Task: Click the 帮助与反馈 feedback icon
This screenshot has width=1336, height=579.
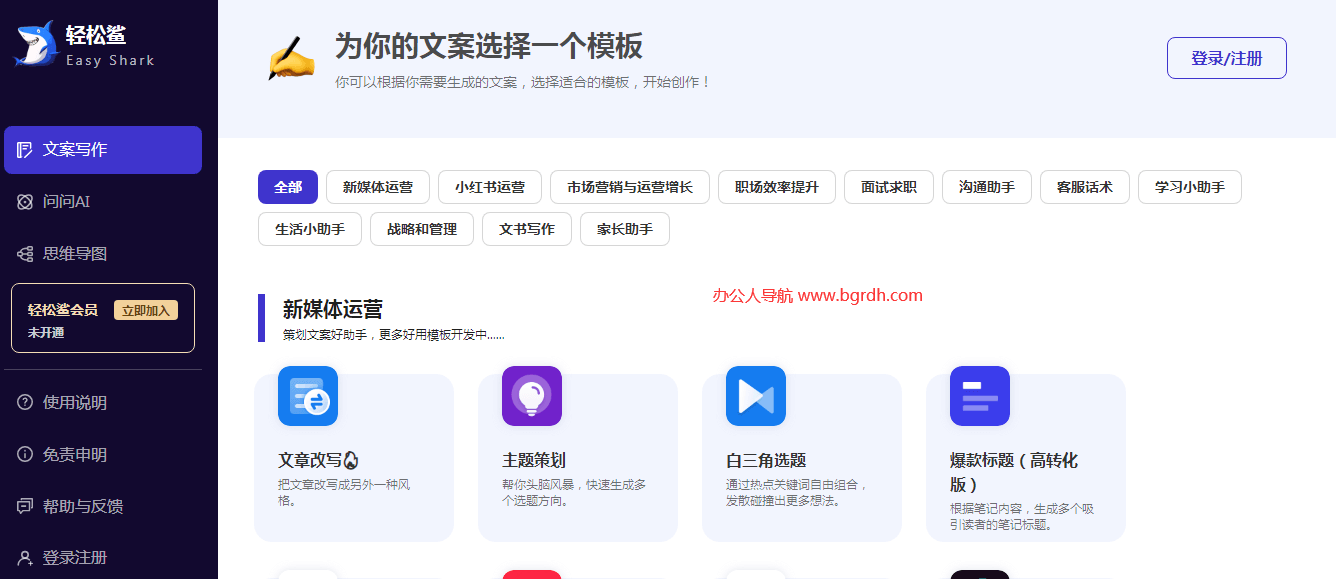Action: 26,505
